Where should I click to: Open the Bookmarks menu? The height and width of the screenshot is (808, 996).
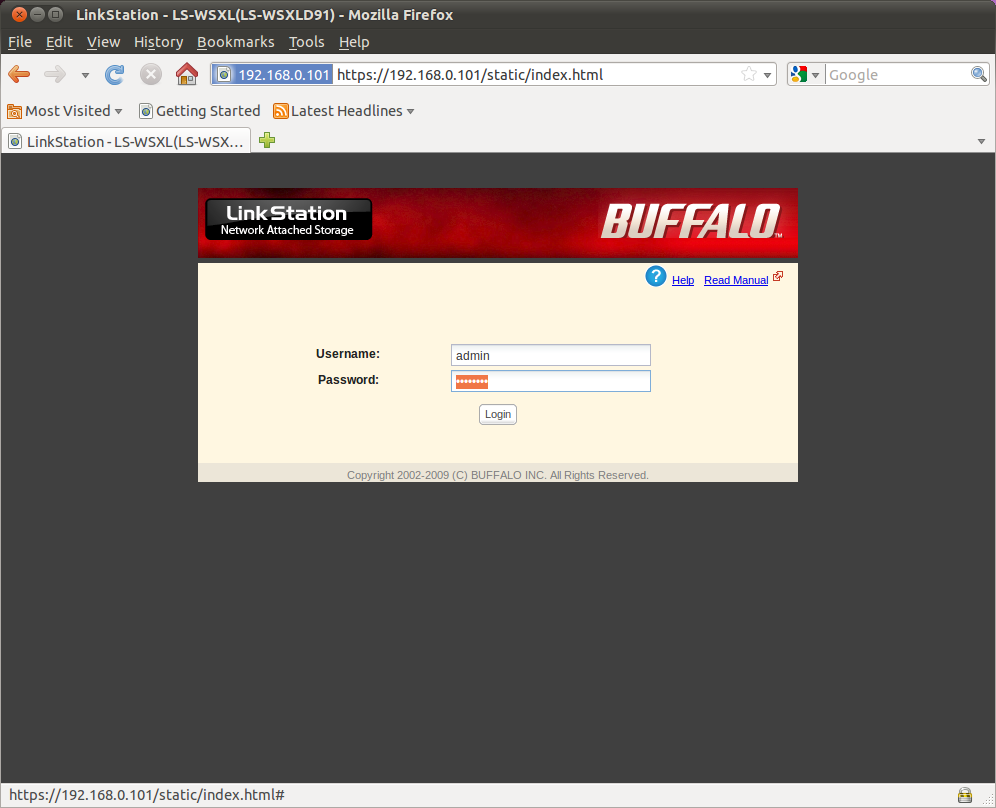tap(236, 42)
